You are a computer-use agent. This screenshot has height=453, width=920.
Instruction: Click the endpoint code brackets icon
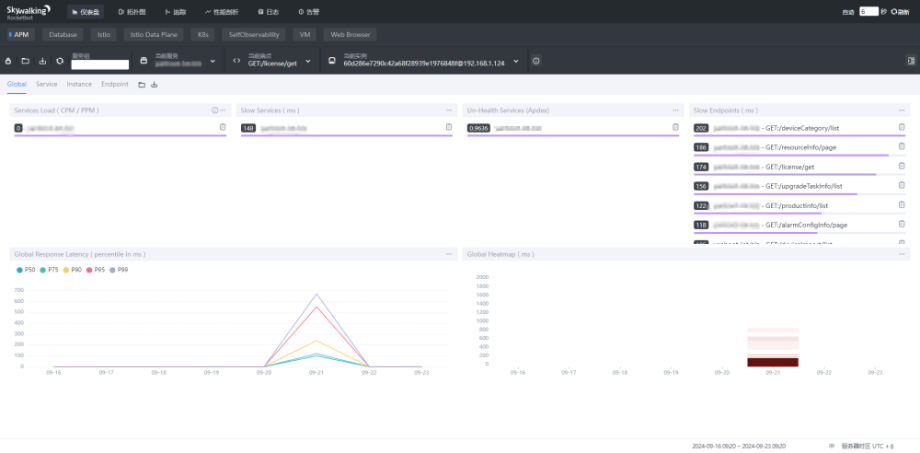[236, 60]
